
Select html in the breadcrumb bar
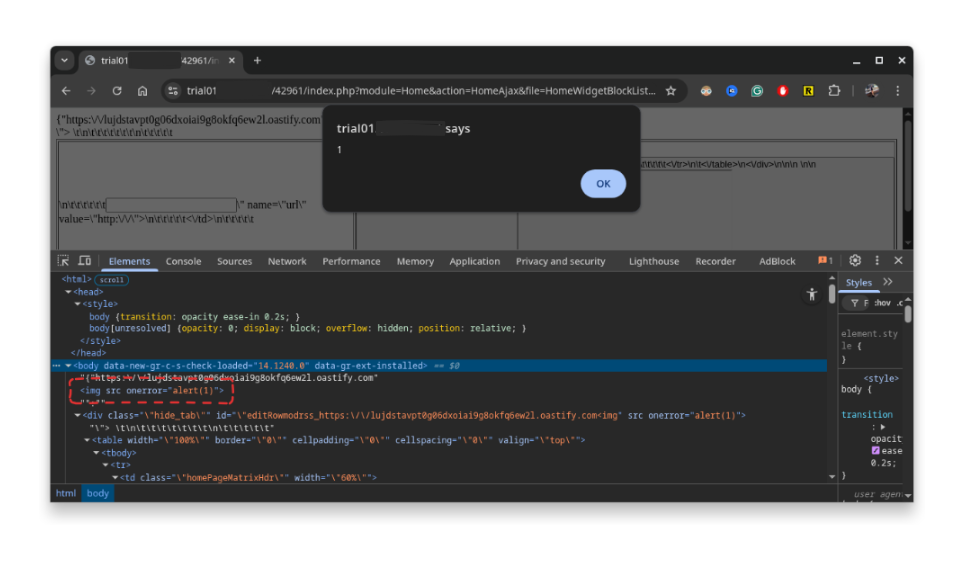(66, 493)
